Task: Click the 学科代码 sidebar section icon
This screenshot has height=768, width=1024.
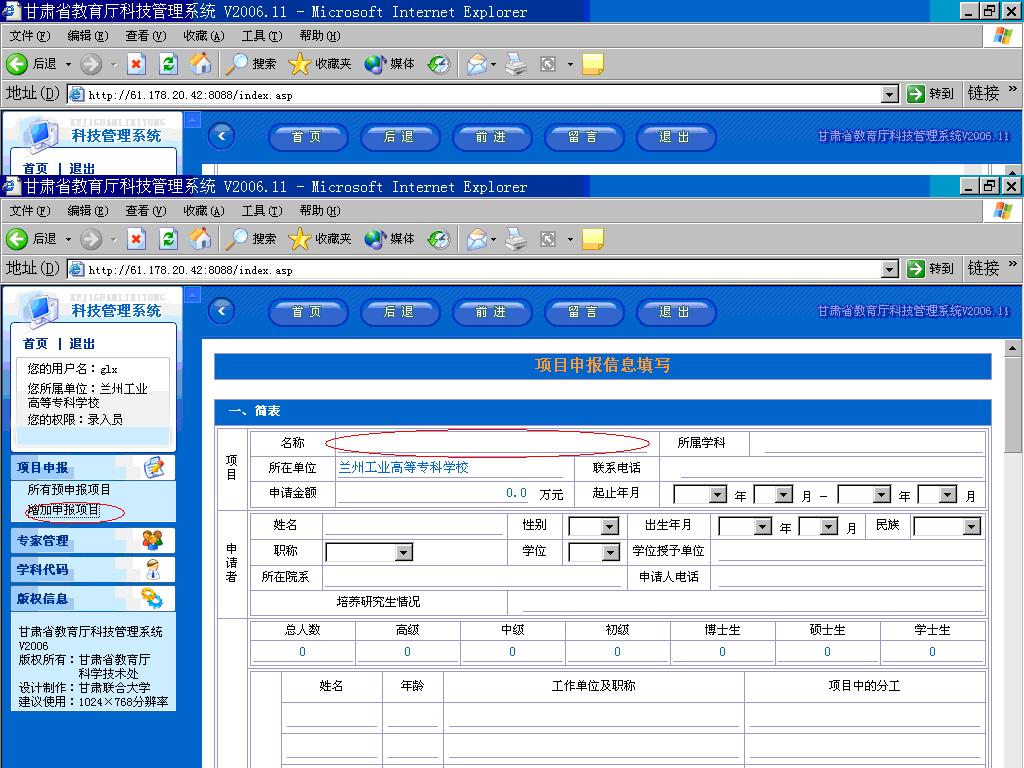Action: coord(153,569)
